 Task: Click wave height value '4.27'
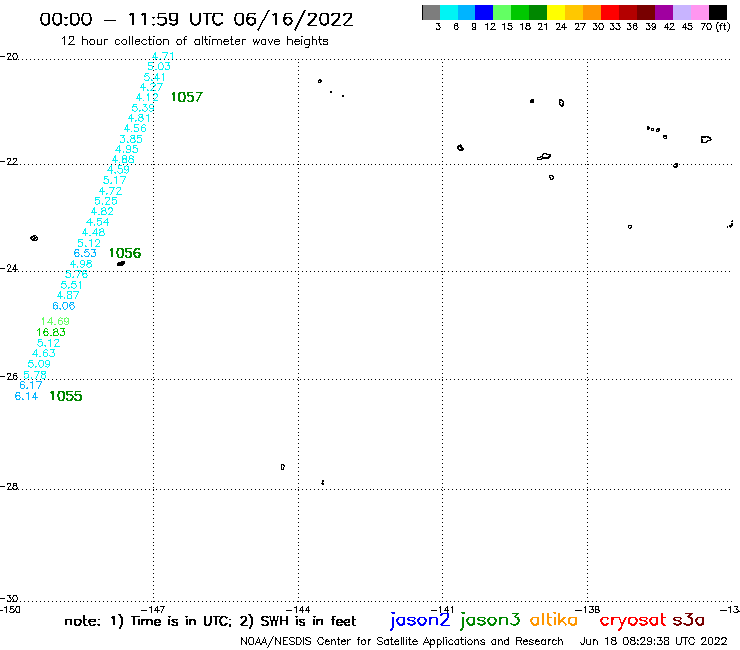tap(151, 87)
